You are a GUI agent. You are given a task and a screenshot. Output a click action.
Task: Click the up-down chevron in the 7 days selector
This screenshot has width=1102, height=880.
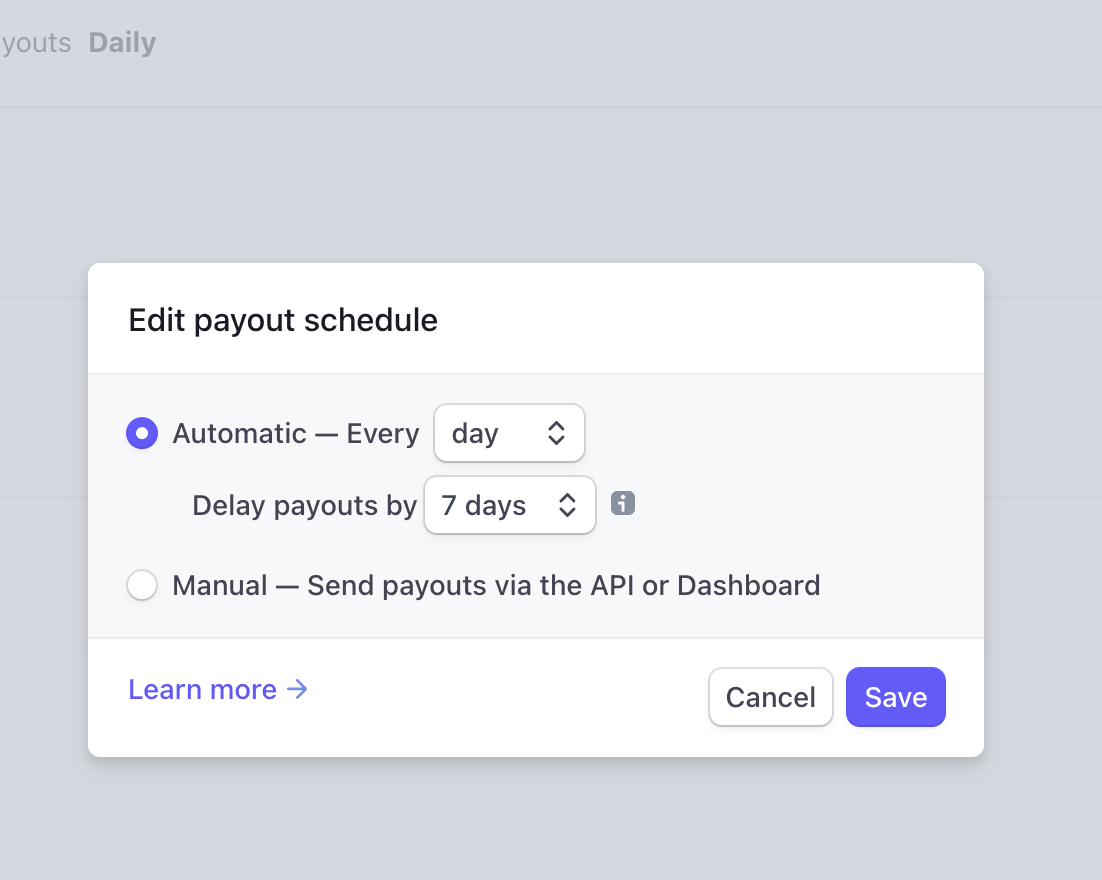click(x=567, y=505)
